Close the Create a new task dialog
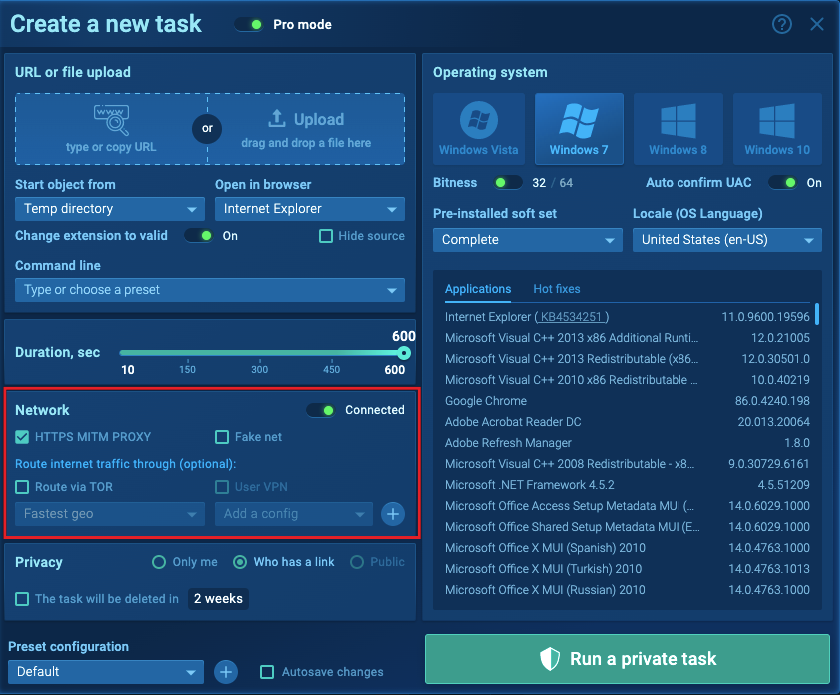Viewport: 840px width, 695px height. 816,24
